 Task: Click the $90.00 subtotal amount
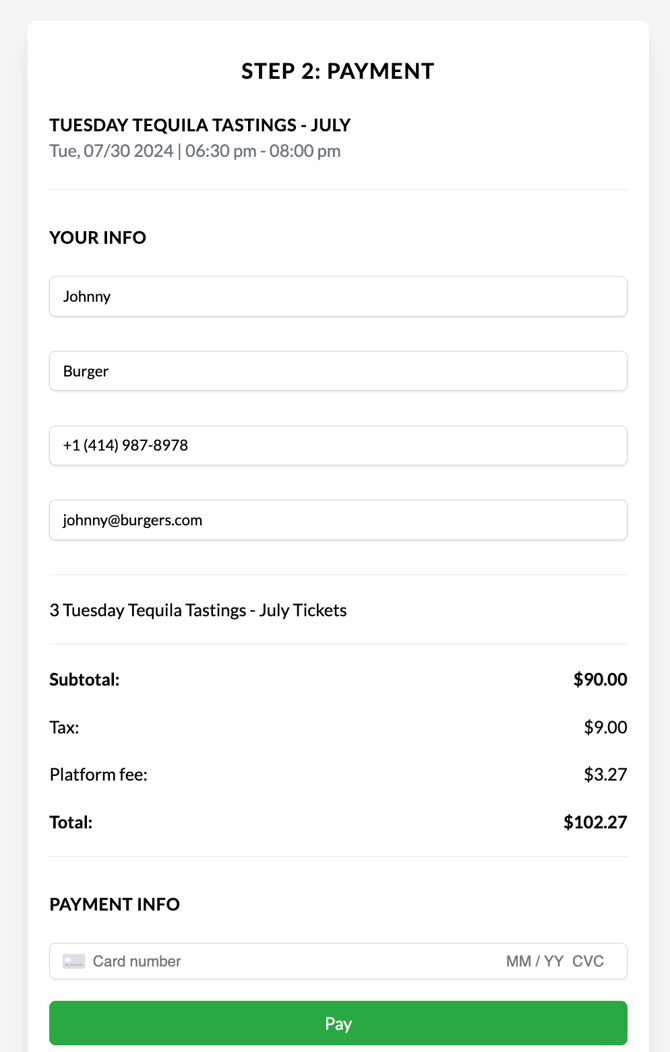(x=600, y=680)
